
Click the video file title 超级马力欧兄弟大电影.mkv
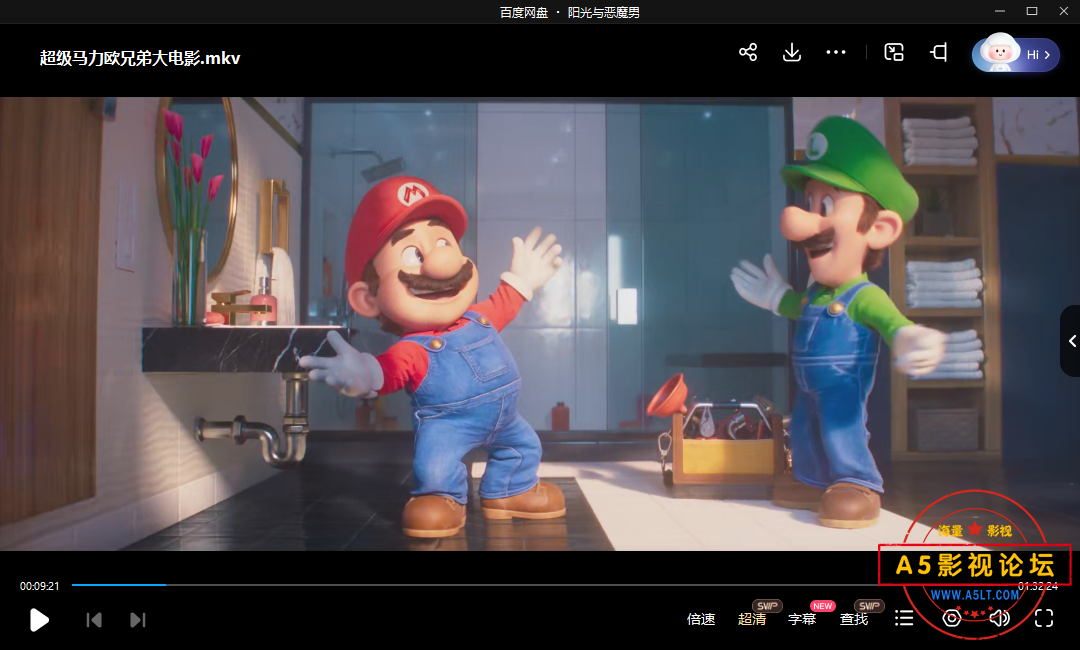tap(140, 58)
